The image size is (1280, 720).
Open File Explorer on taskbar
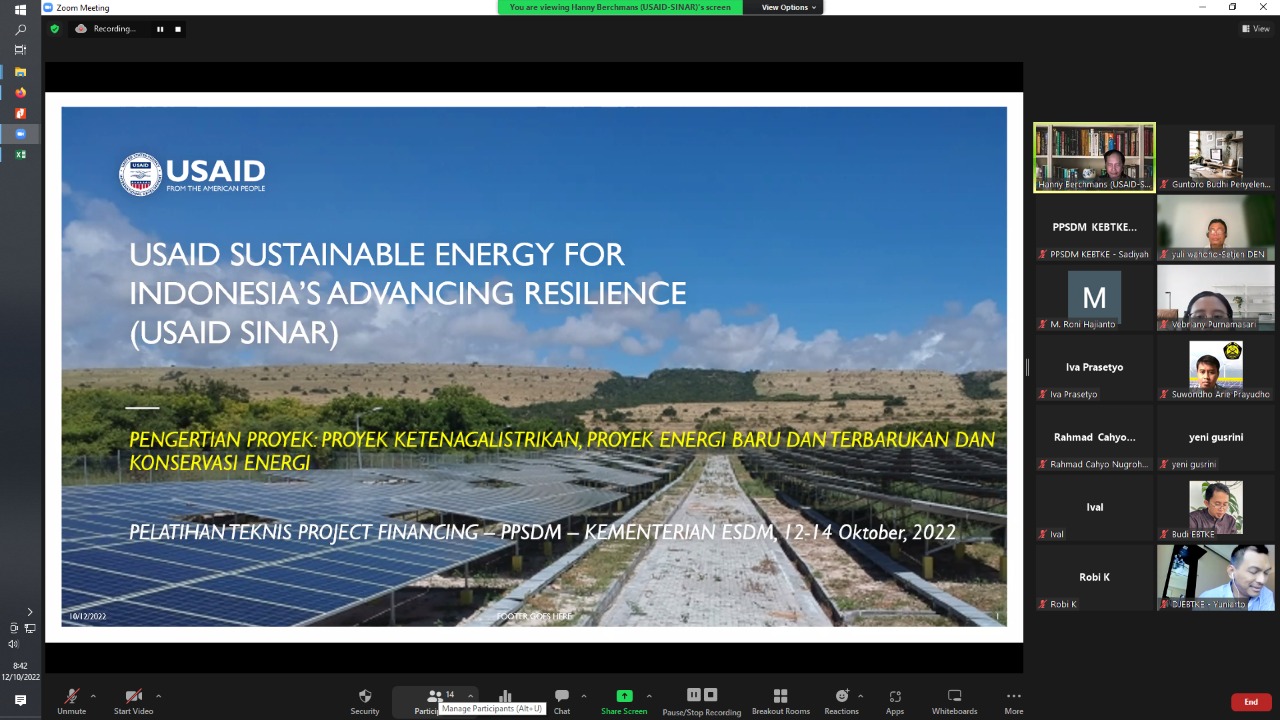tap(20, 72)
